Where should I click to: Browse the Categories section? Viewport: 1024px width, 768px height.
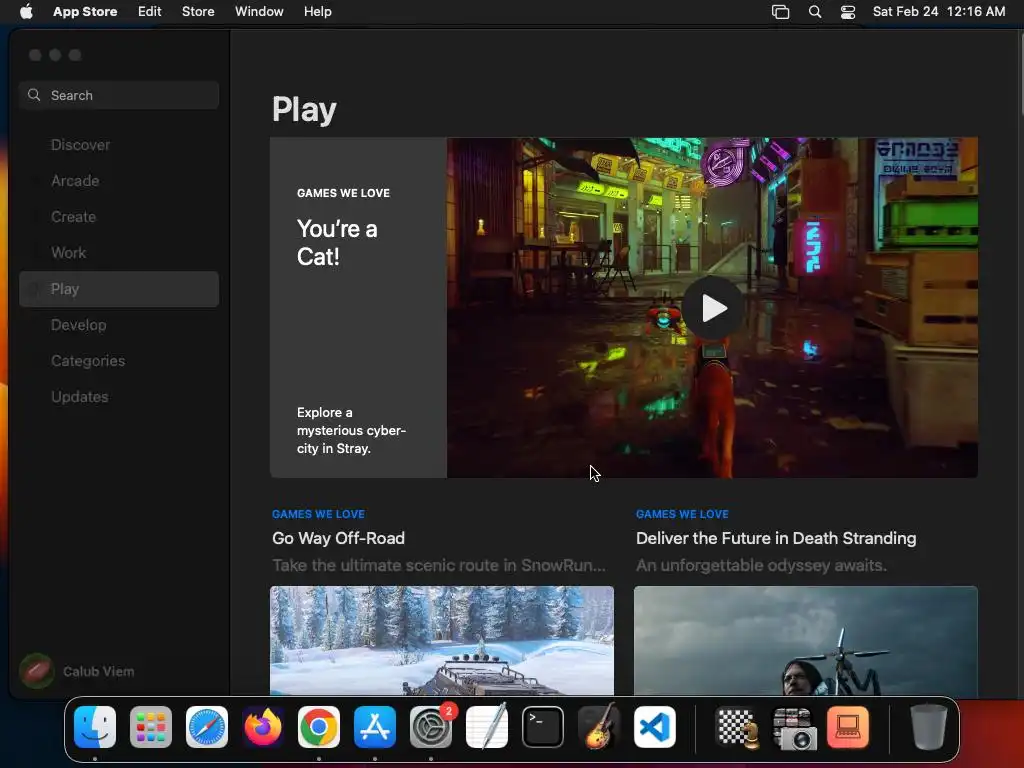[x=119, y=360]
